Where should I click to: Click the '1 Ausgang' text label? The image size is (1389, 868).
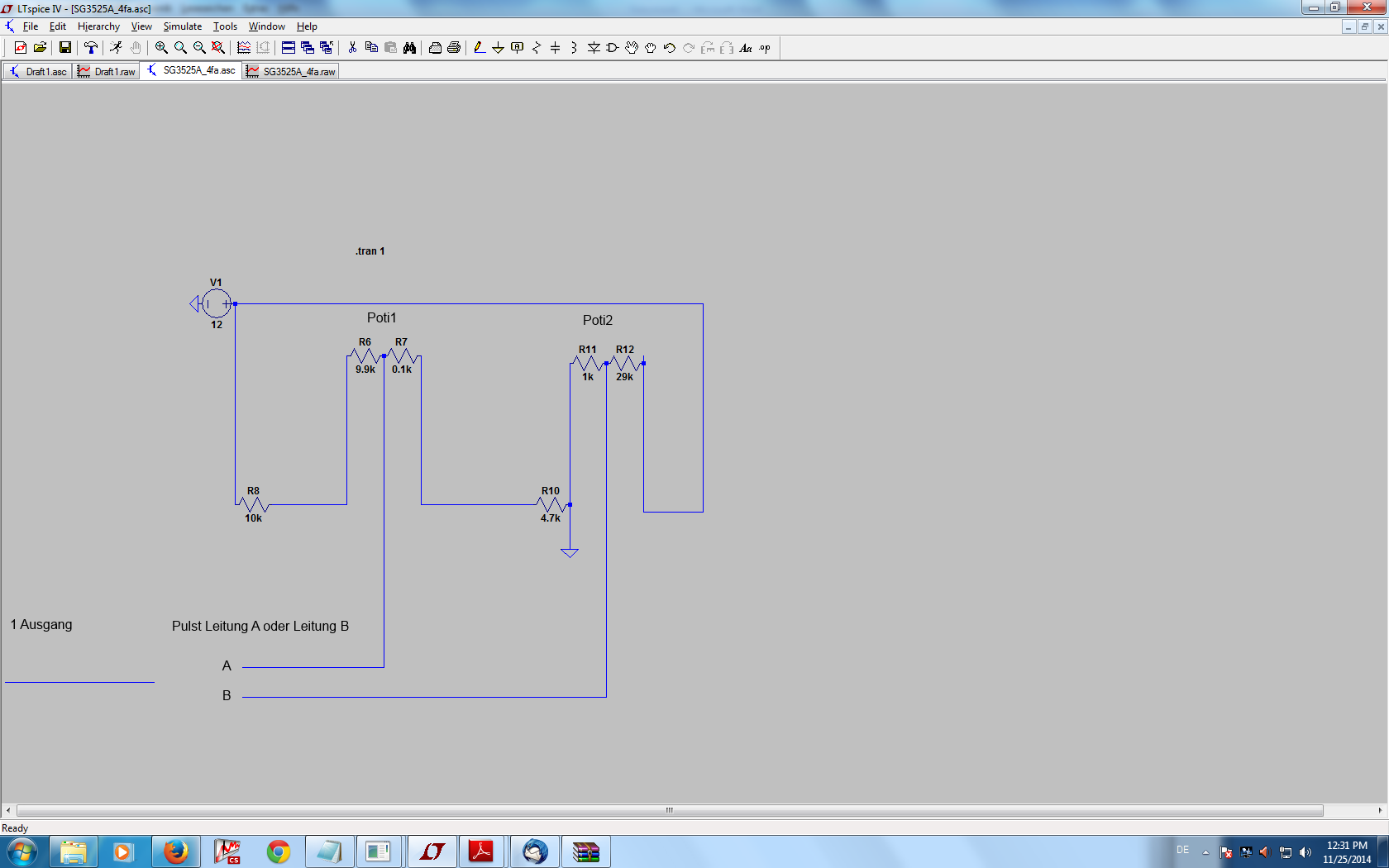[x=41, y=624]
